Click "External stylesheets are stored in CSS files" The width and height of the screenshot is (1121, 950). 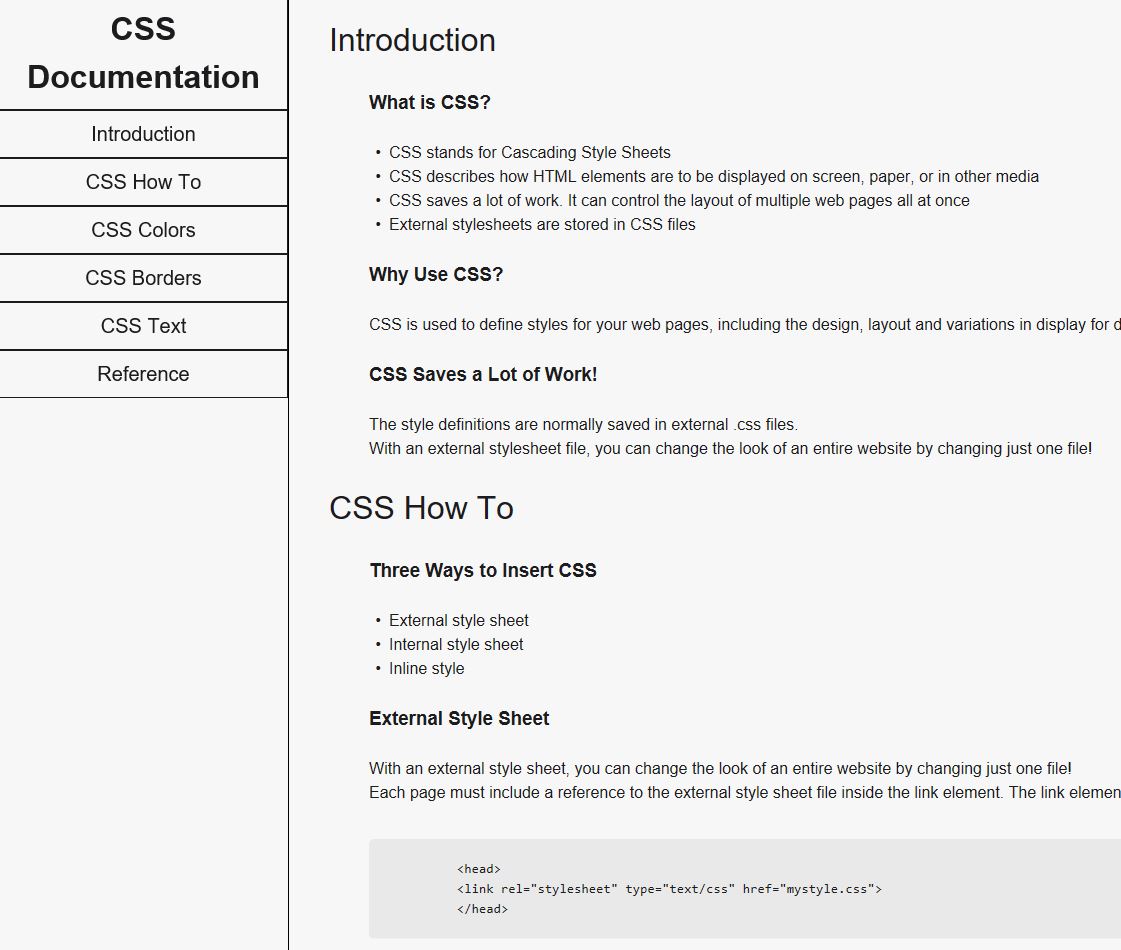542,224
